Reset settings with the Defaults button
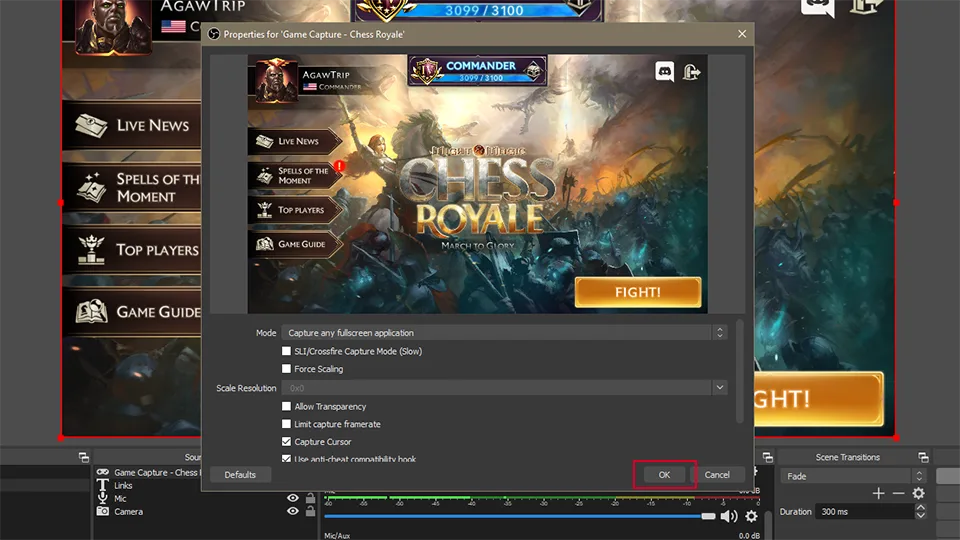 pos(240,474)
